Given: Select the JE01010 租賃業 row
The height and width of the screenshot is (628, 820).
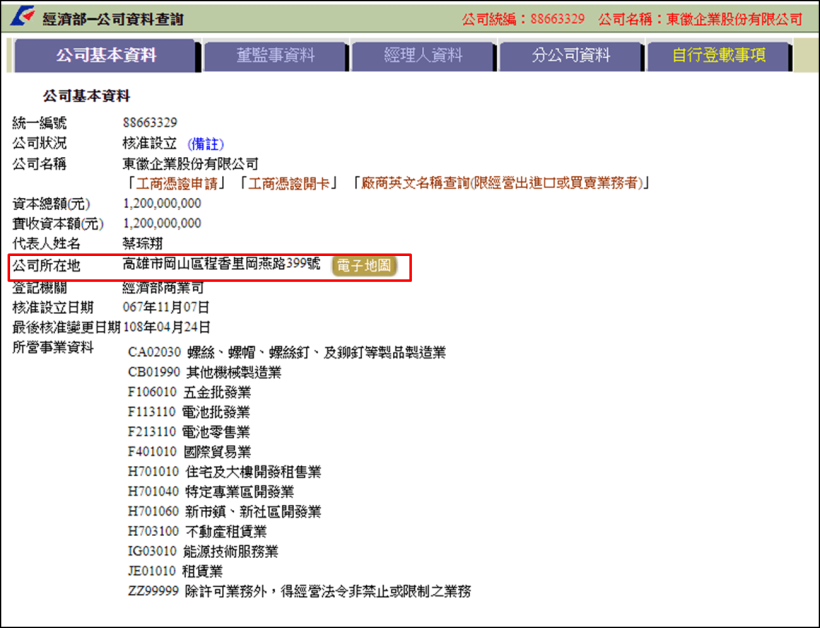Looking at the screenshot, I should pyautogui.click(x=175, y=572).
